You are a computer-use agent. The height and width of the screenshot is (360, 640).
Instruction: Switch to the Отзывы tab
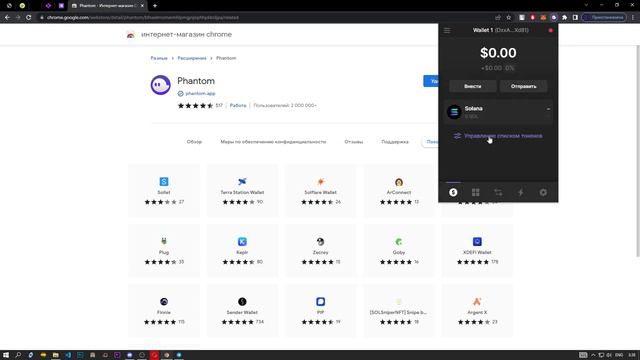353,142
